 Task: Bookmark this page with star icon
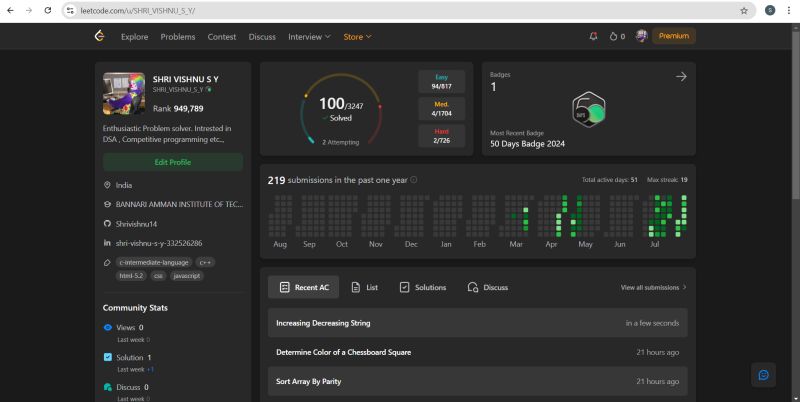pyautogui.click(x=744, y=10)
